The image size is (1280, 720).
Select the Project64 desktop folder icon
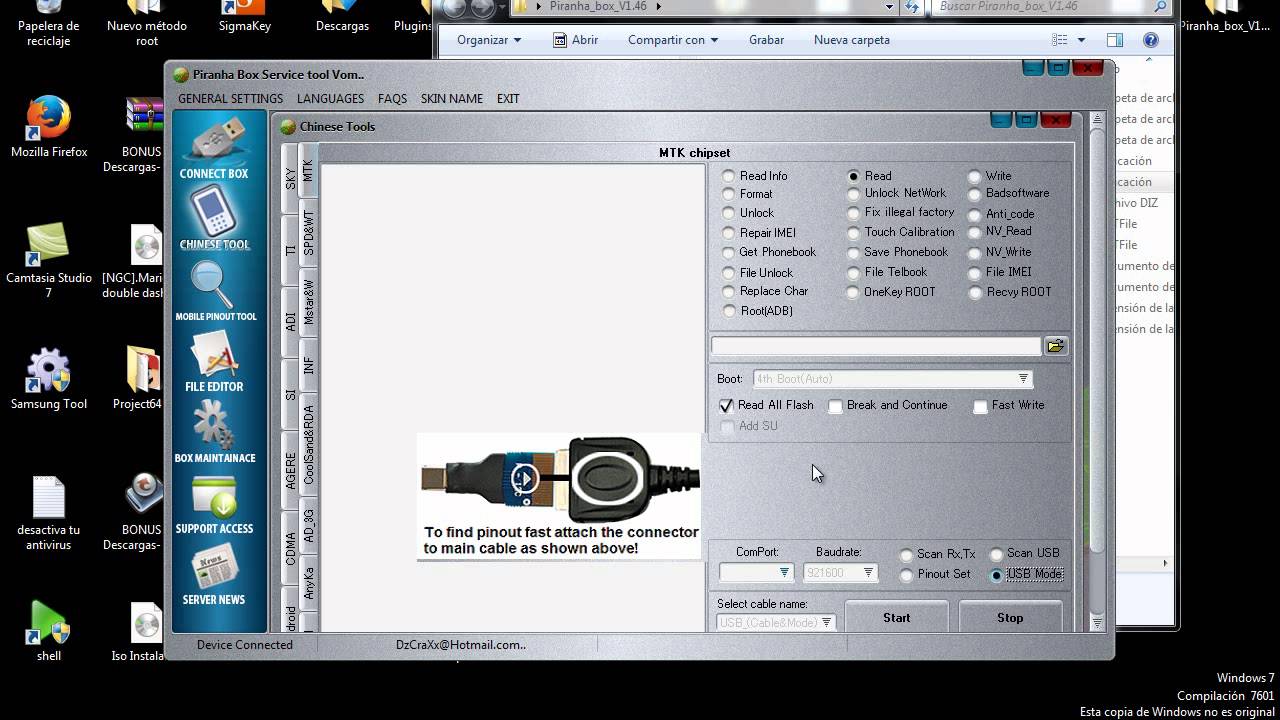coord(143,380)
